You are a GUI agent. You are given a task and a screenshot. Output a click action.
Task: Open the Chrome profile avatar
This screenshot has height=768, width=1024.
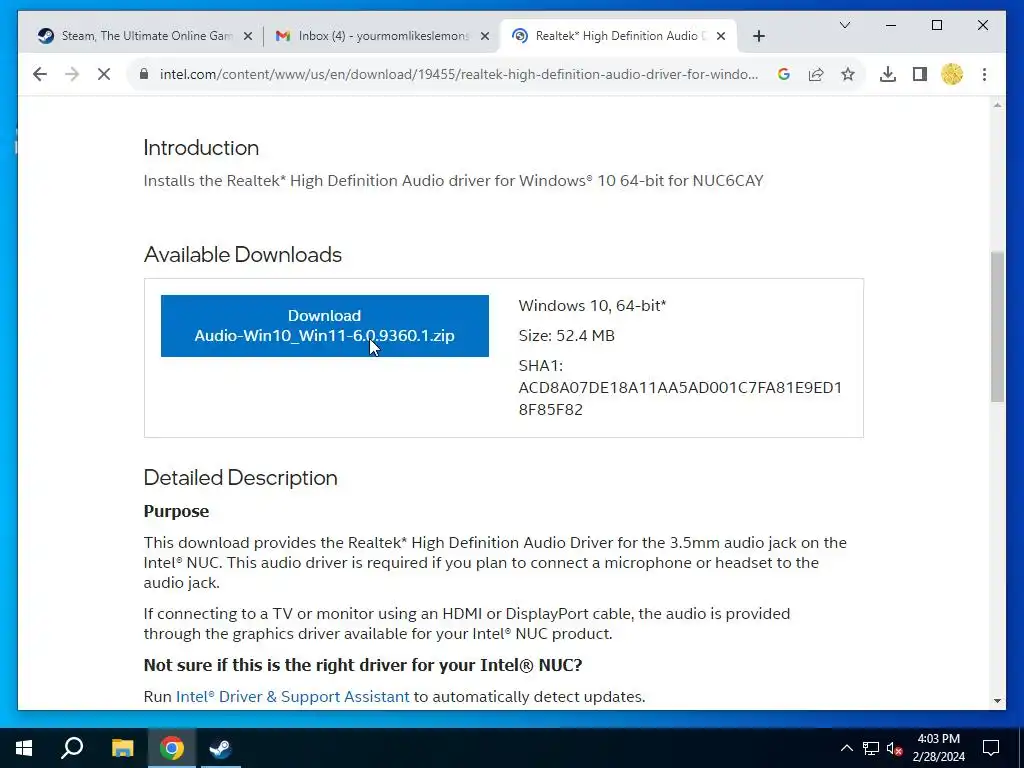tap(952, 74)
